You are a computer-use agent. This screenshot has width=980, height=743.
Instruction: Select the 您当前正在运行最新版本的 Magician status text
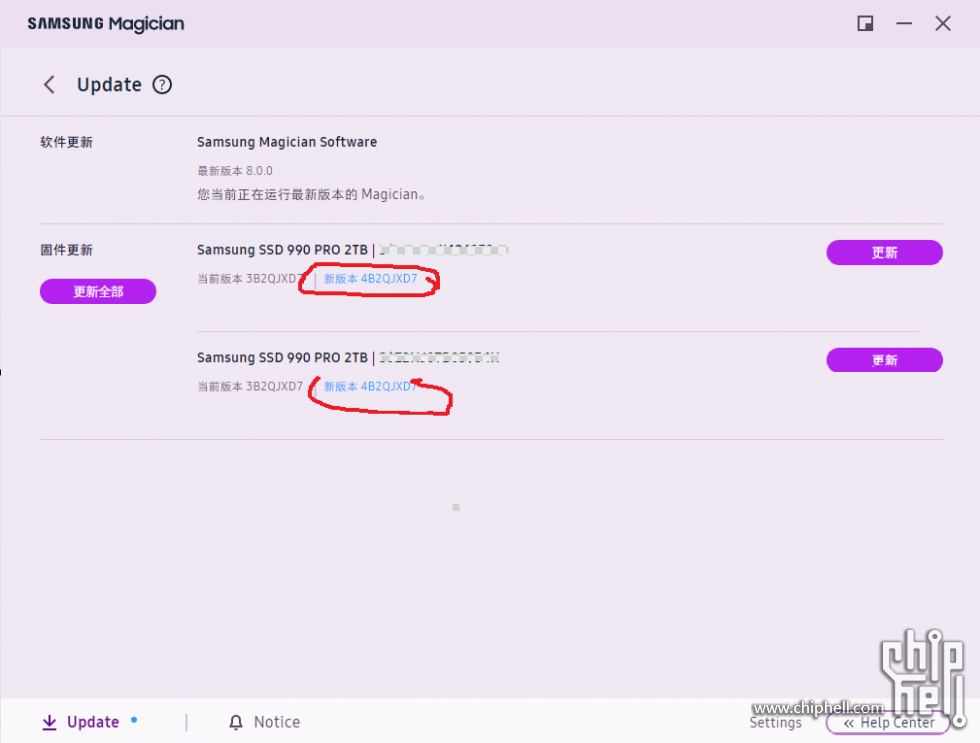[x=311, y=194]
